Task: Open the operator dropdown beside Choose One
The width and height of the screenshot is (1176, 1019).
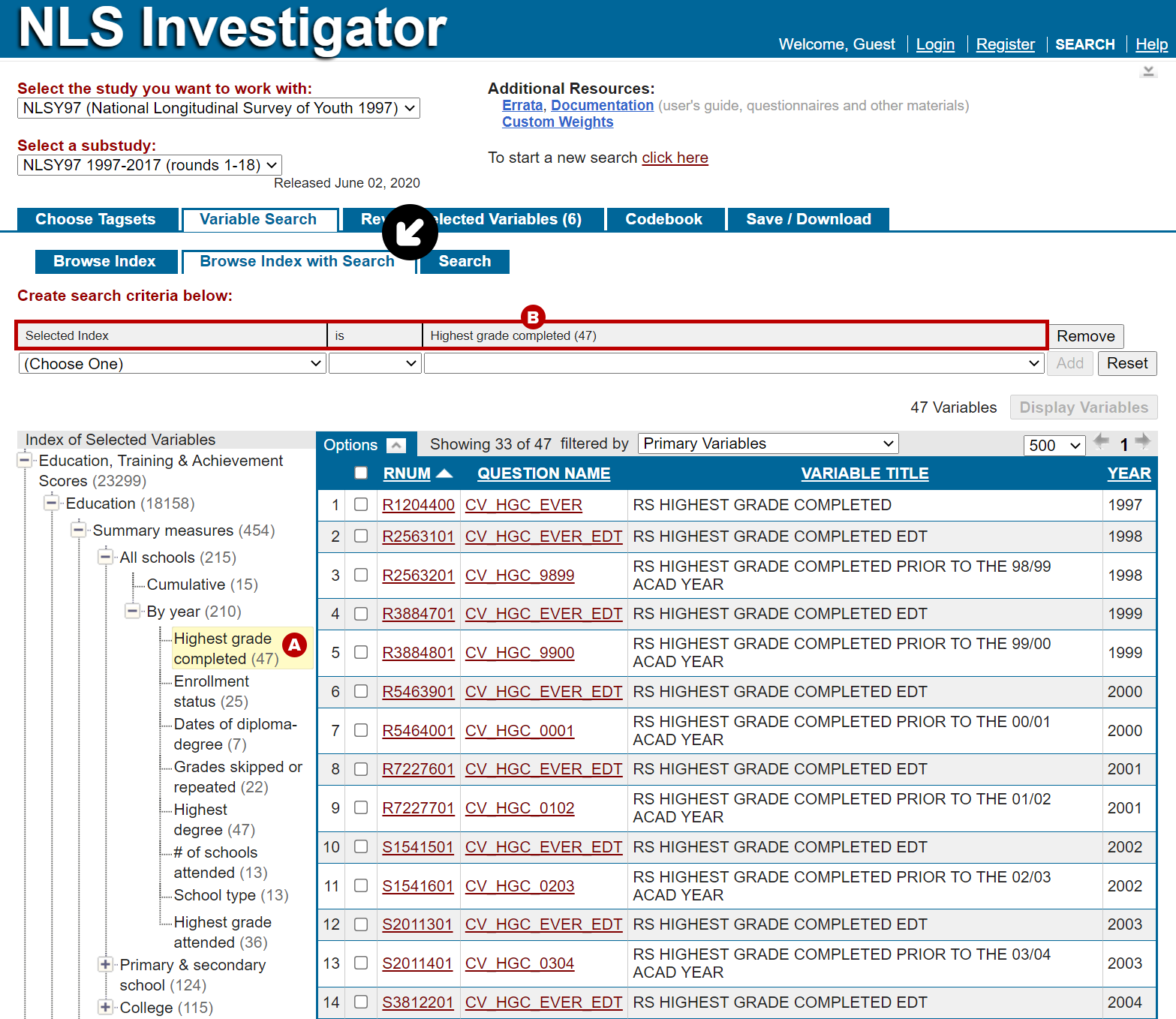Action: (x=374, y=364)
